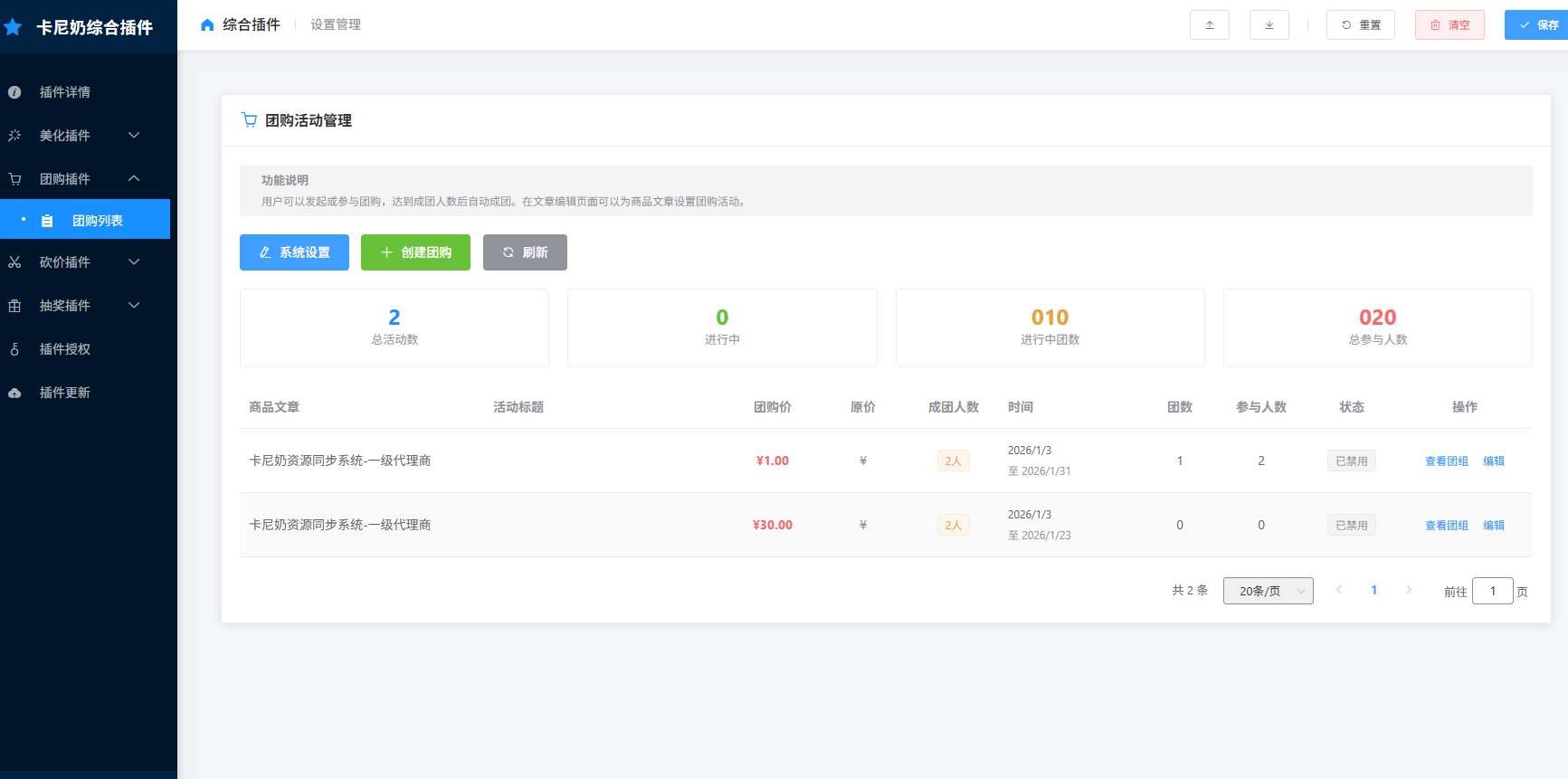Click the previous page arrow in pagination
The width and height of the screenshot is (1568, 779).
(x=1338, y=590)
